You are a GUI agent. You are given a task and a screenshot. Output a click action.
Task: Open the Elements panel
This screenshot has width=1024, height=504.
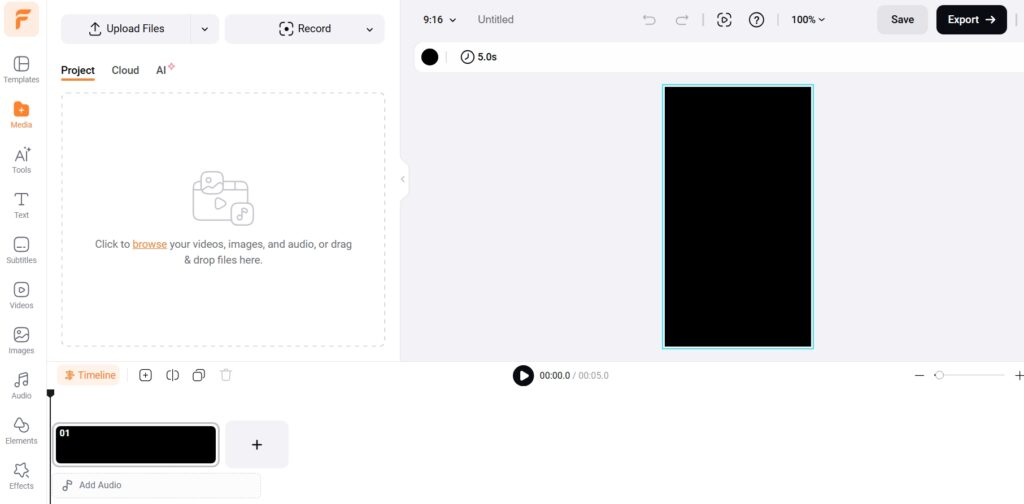click(x=21, y=430)
